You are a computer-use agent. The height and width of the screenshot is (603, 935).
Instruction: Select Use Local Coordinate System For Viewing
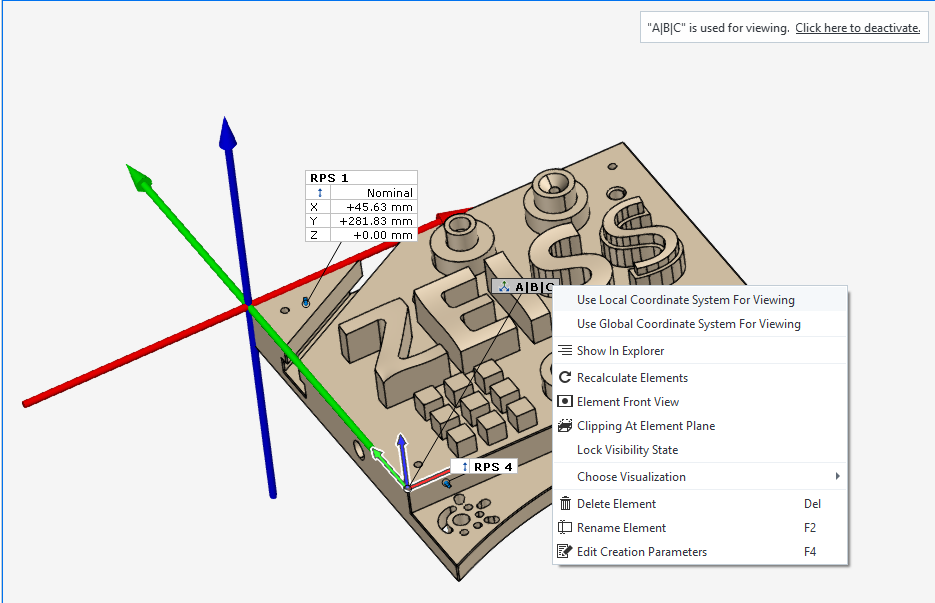coord(685,300)
